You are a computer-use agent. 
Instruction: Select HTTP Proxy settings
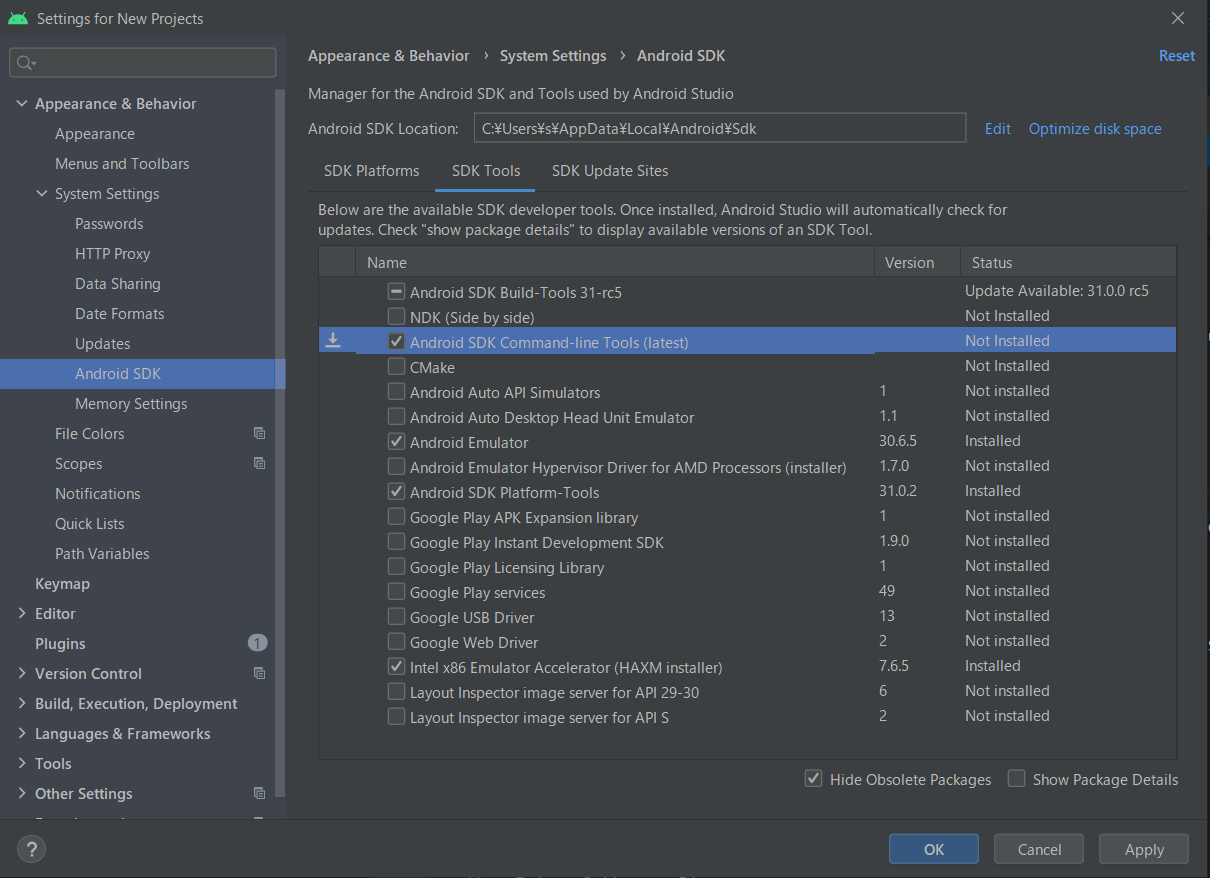112,254
